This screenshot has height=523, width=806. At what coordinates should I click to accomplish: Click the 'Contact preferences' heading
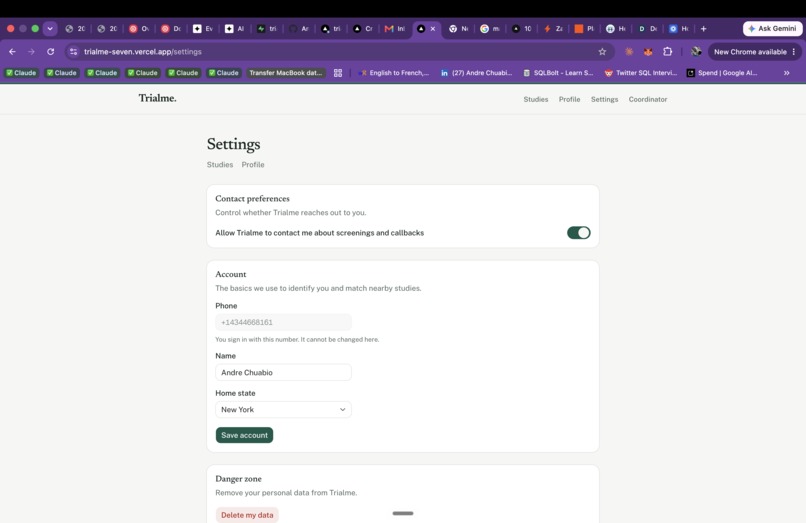(x=252, y=199)
